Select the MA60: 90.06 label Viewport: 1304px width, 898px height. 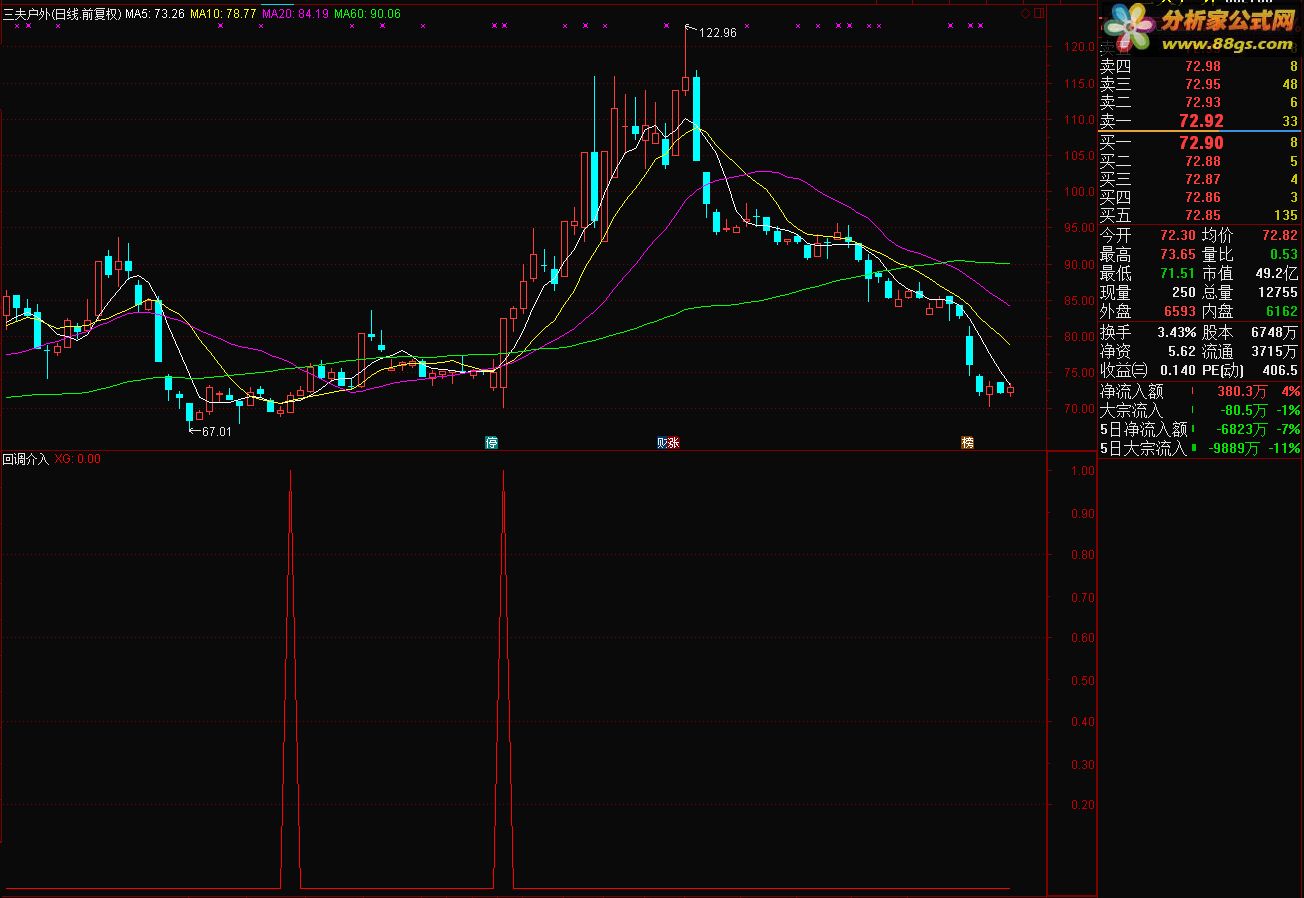click(x=367, y=14)
